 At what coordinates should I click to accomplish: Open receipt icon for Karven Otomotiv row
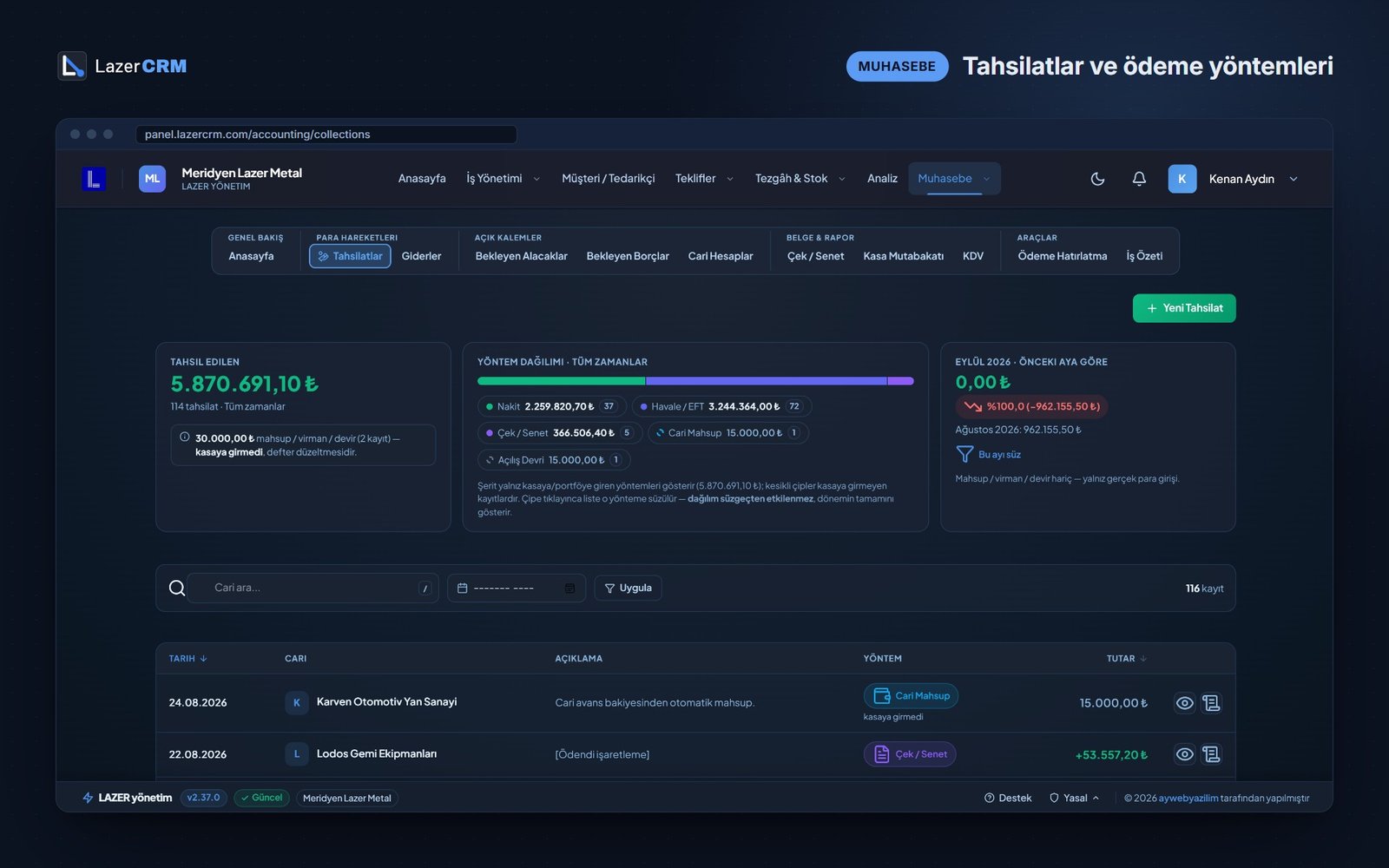click(1212, 703)
